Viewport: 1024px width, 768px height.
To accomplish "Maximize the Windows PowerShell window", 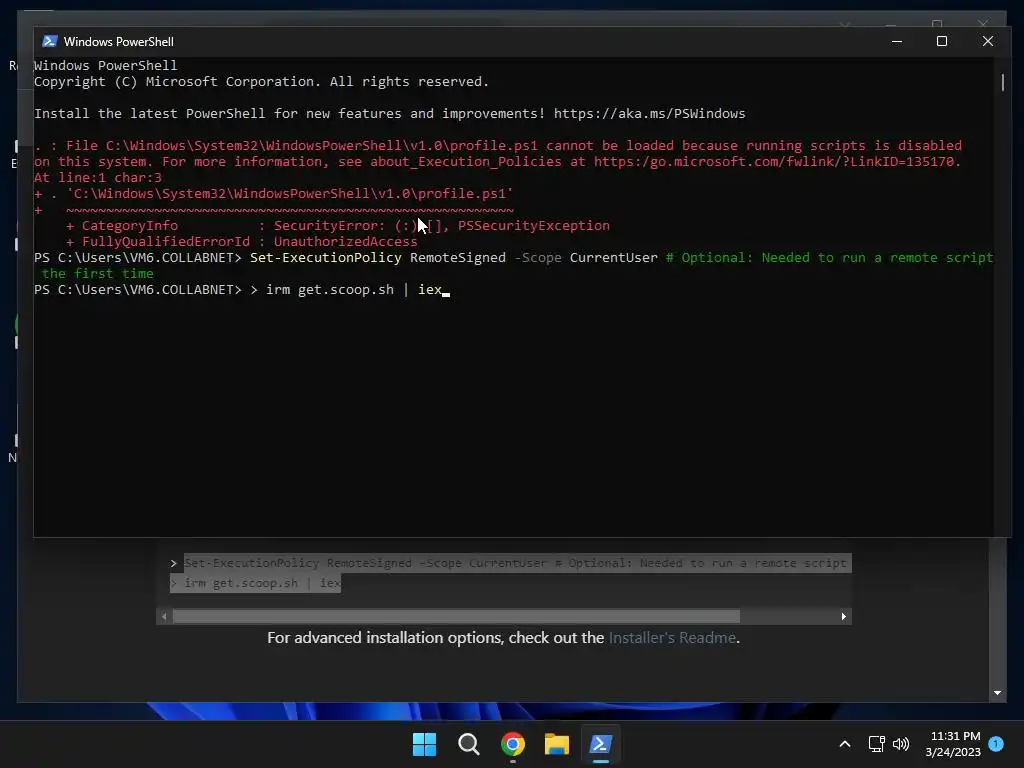I will point(942,41).
